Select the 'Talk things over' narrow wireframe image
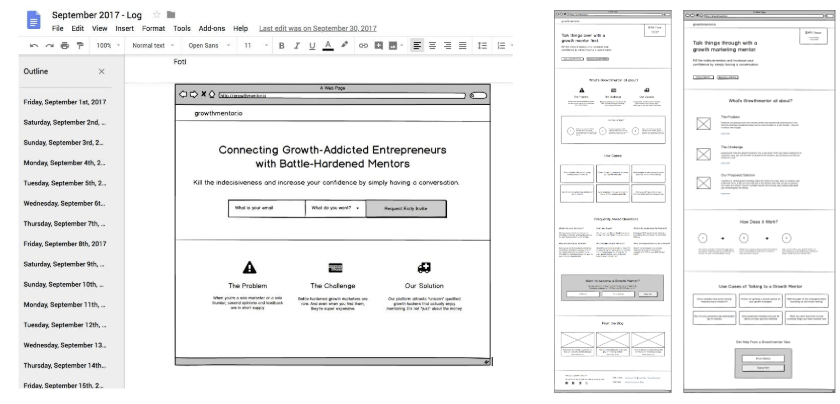Screen dimensions: 840x404 (613, 201)
